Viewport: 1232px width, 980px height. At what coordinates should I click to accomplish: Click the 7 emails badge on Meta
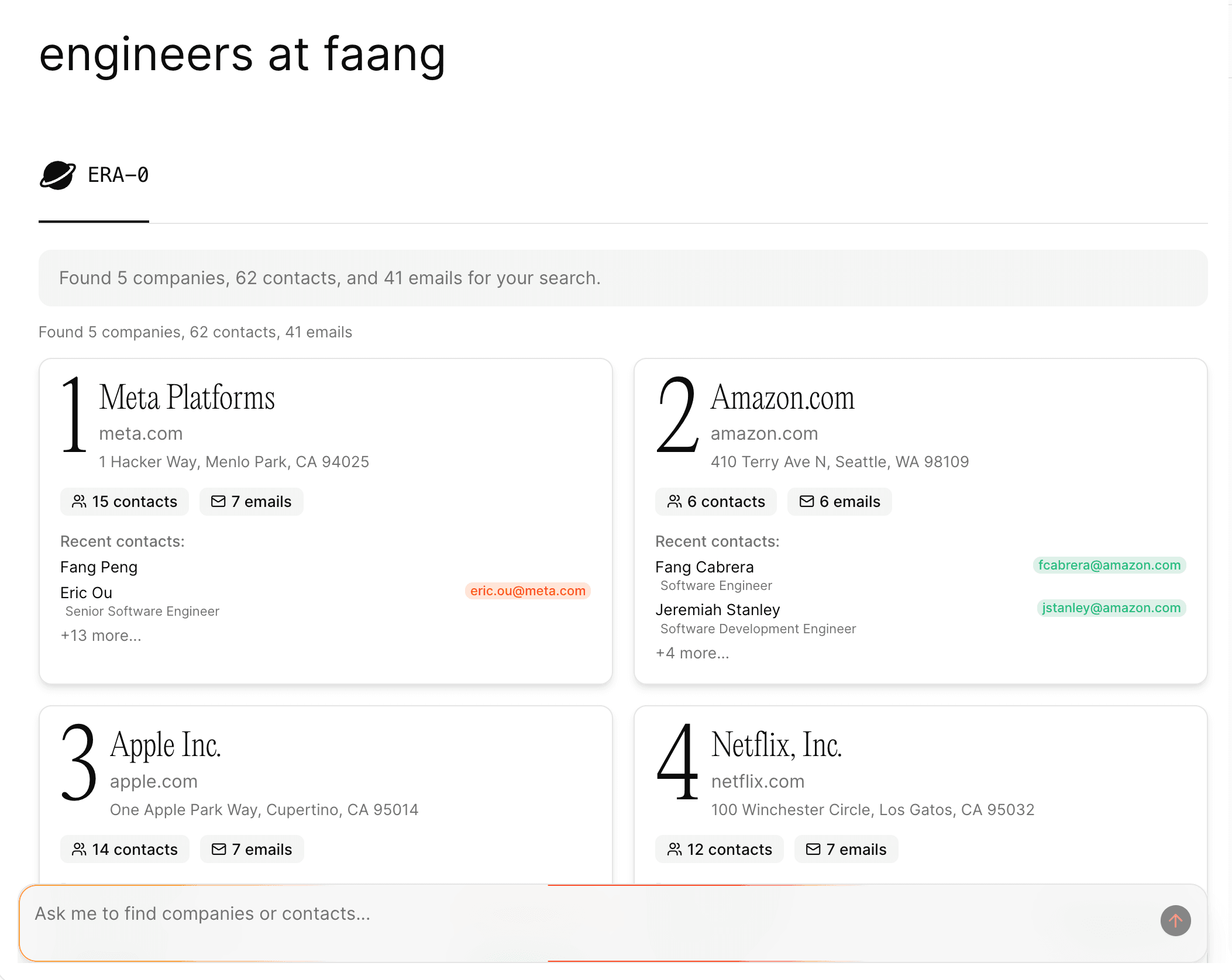(x=252, y=502)
